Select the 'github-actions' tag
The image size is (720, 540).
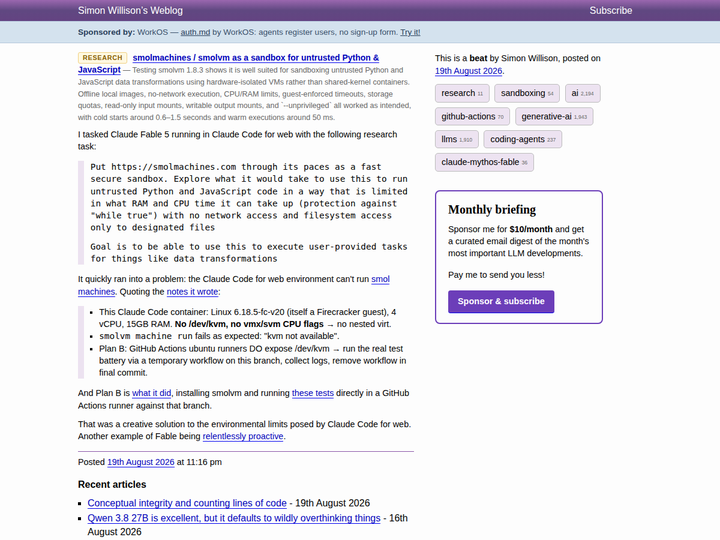pos(472,117)
